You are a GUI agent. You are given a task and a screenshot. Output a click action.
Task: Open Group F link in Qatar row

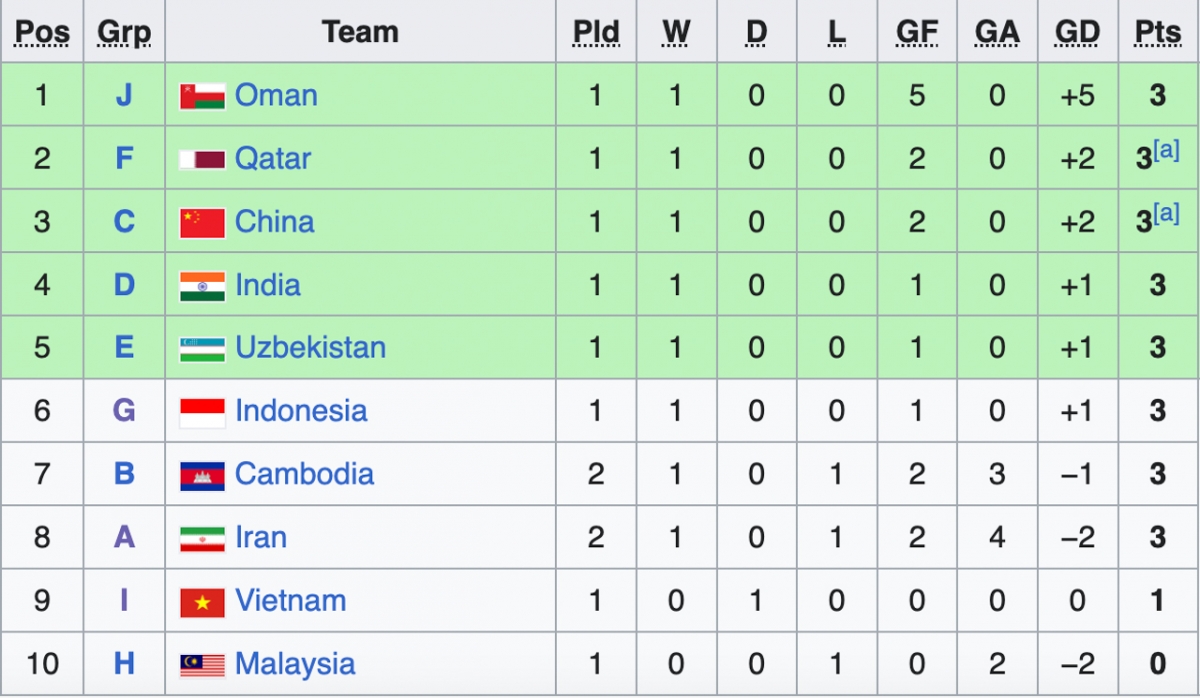(x=124, y=159)
